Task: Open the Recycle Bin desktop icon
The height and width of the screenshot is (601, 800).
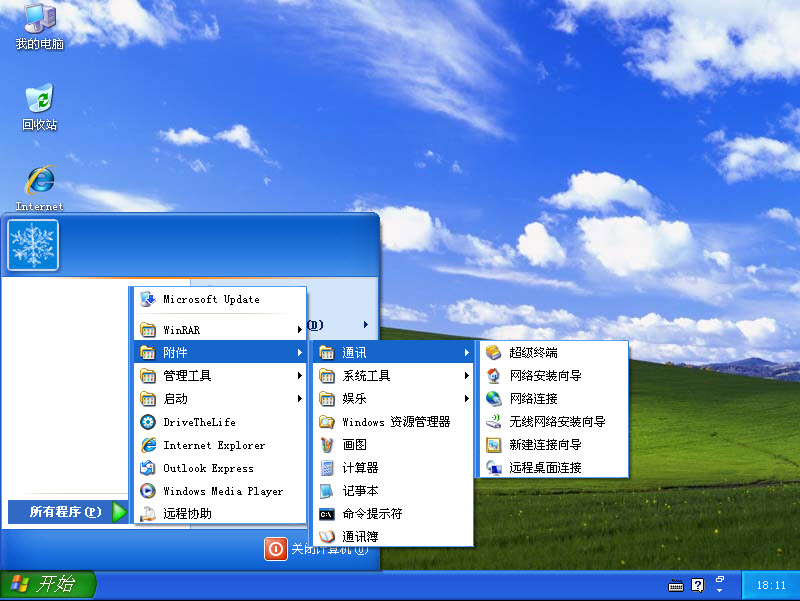Action: pyautogui.click(x=39, y=106)
